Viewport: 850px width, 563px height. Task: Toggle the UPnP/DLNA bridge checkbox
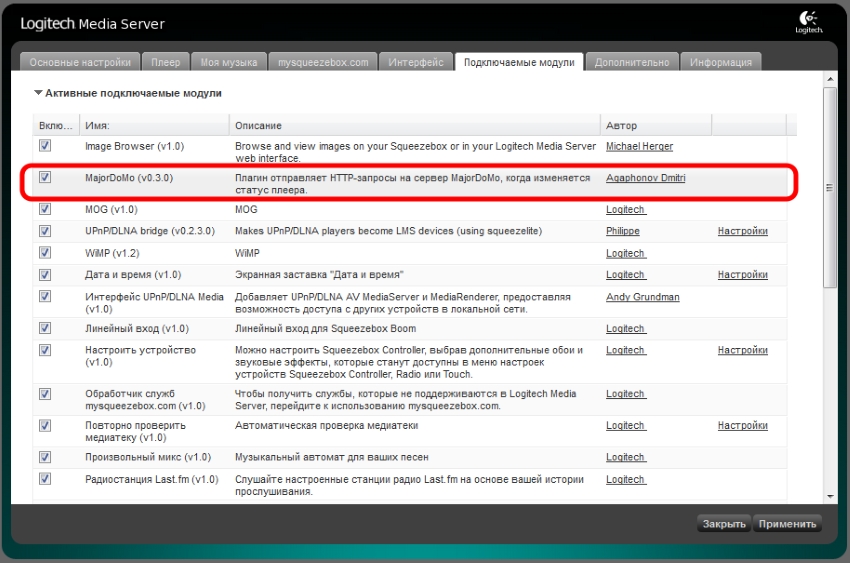tap(45, 231)
